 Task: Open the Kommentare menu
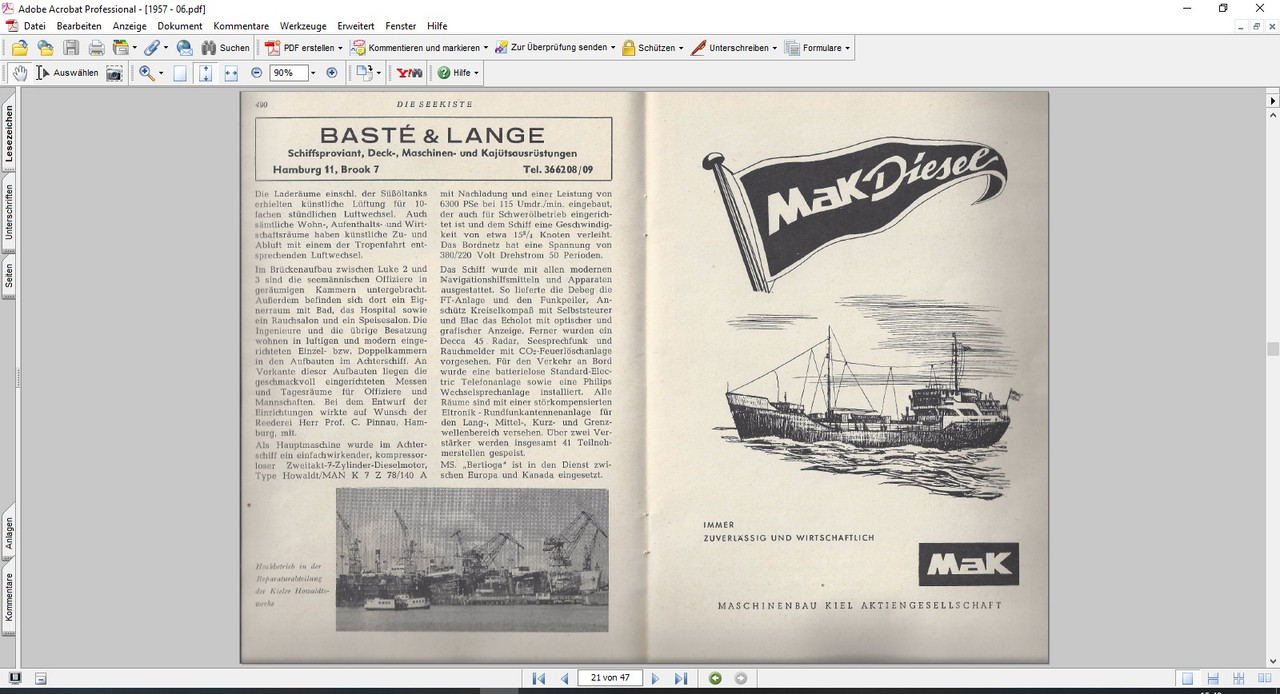pos(241,26)
